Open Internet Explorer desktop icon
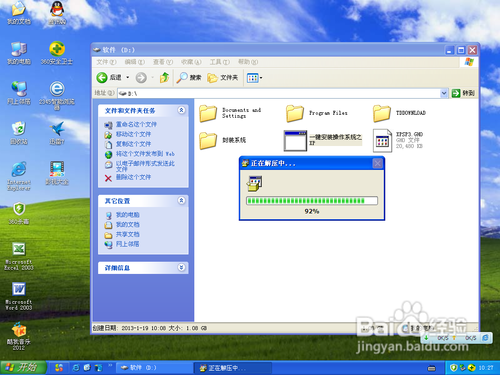This screenshot has height=375, width=500. [x=19, y=177]
